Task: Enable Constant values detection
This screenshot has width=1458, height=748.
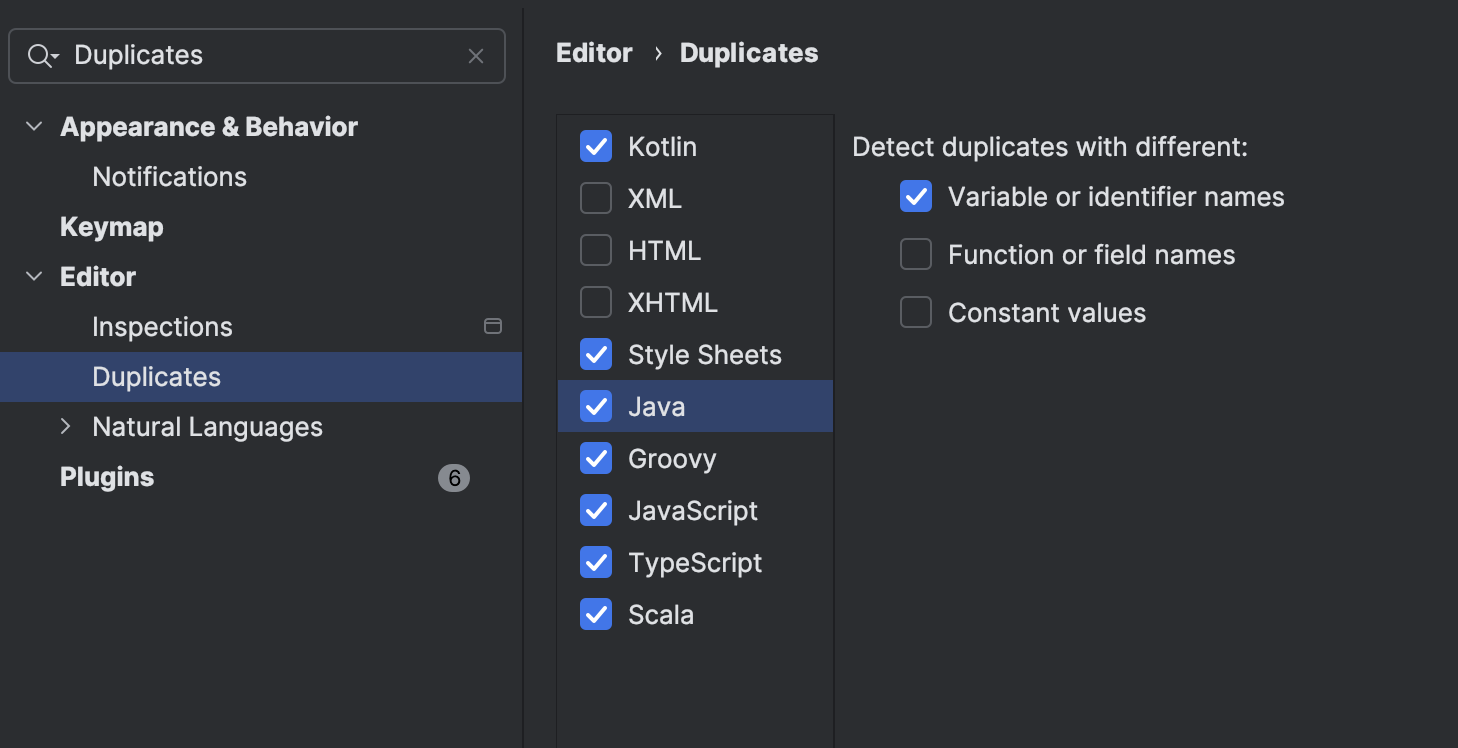Action: pyautogui.click(x=915, y=312)
